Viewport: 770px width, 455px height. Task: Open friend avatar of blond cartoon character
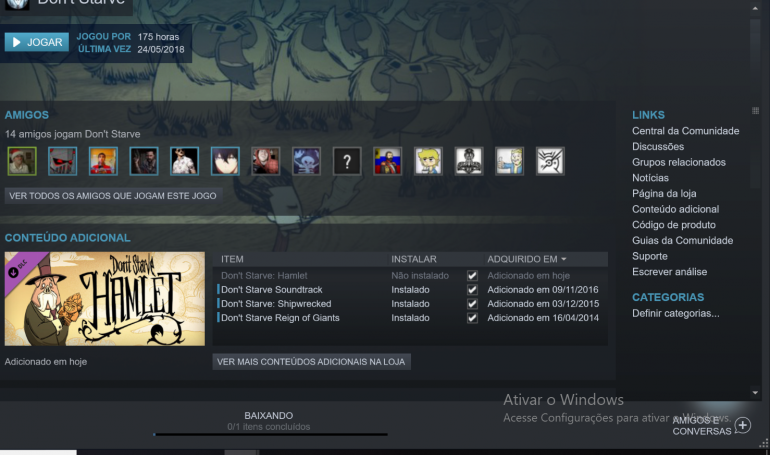click(428, 161)
